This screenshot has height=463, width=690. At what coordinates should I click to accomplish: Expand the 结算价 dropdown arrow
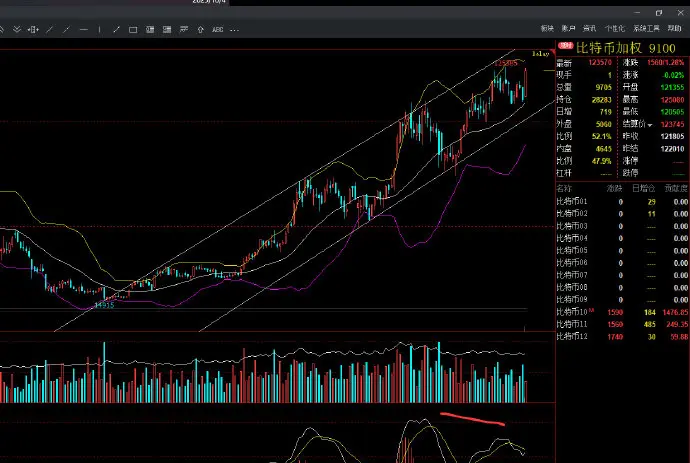(650, 125)
